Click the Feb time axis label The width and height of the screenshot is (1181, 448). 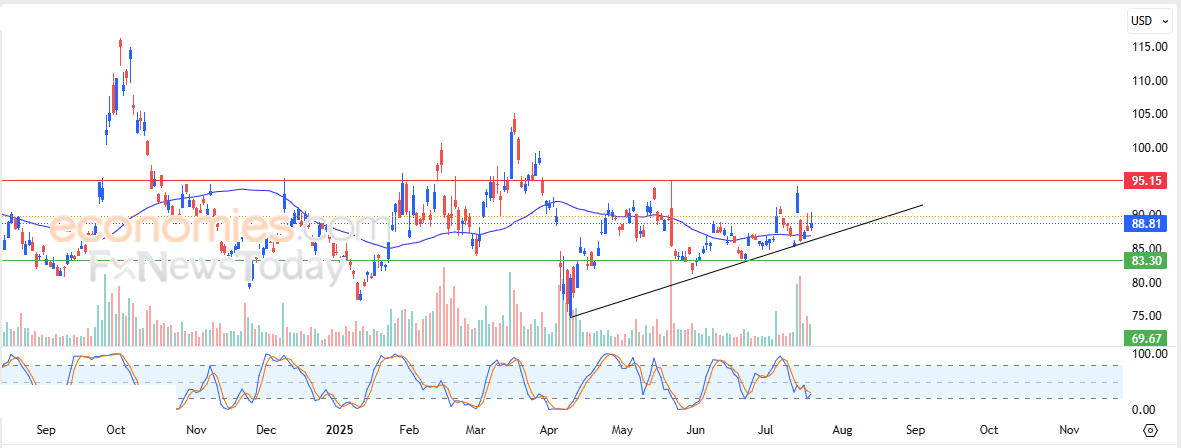408,430
